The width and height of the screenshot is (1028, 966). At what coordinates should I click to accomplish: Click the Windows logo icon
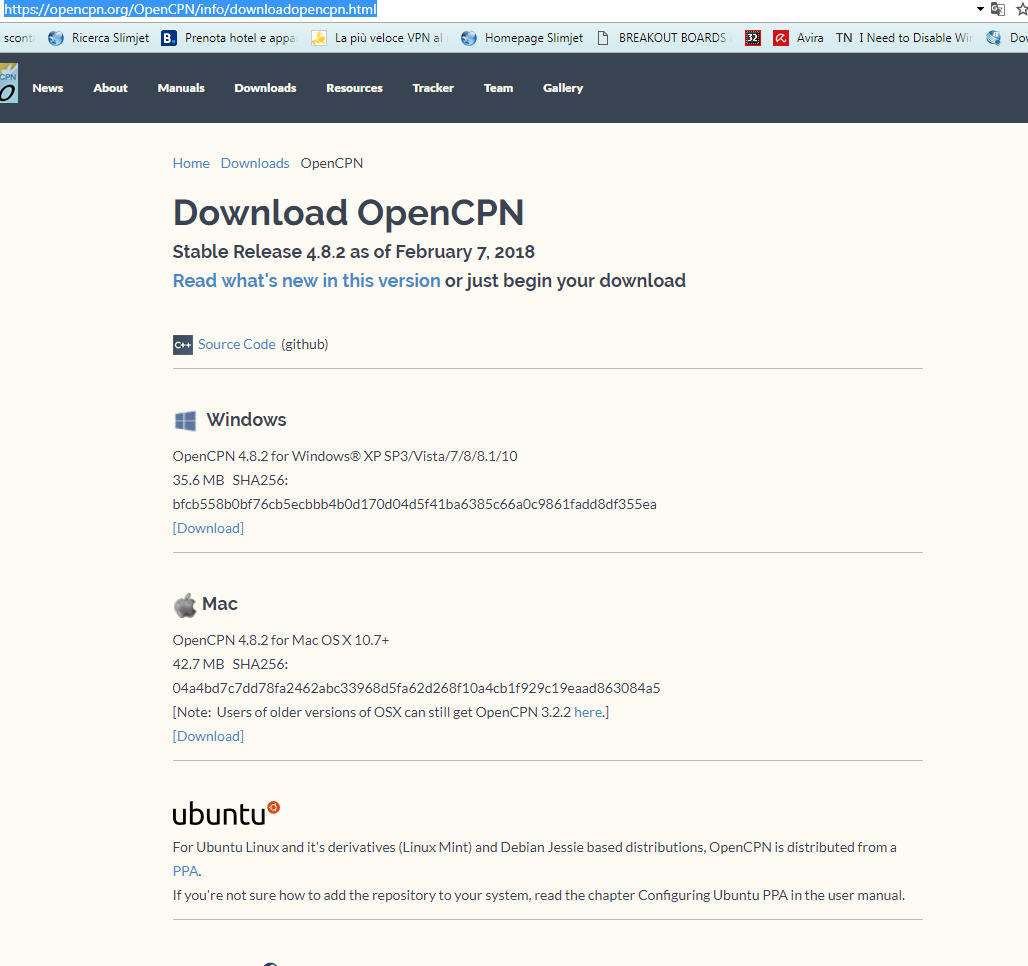tap(186, 420)
